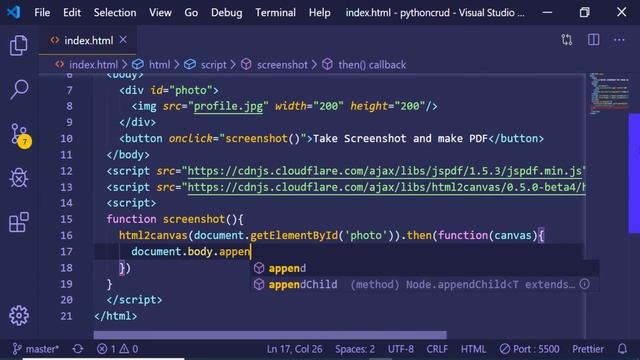
Task: Click the master* git branch indicator
Action: [36, 349]
